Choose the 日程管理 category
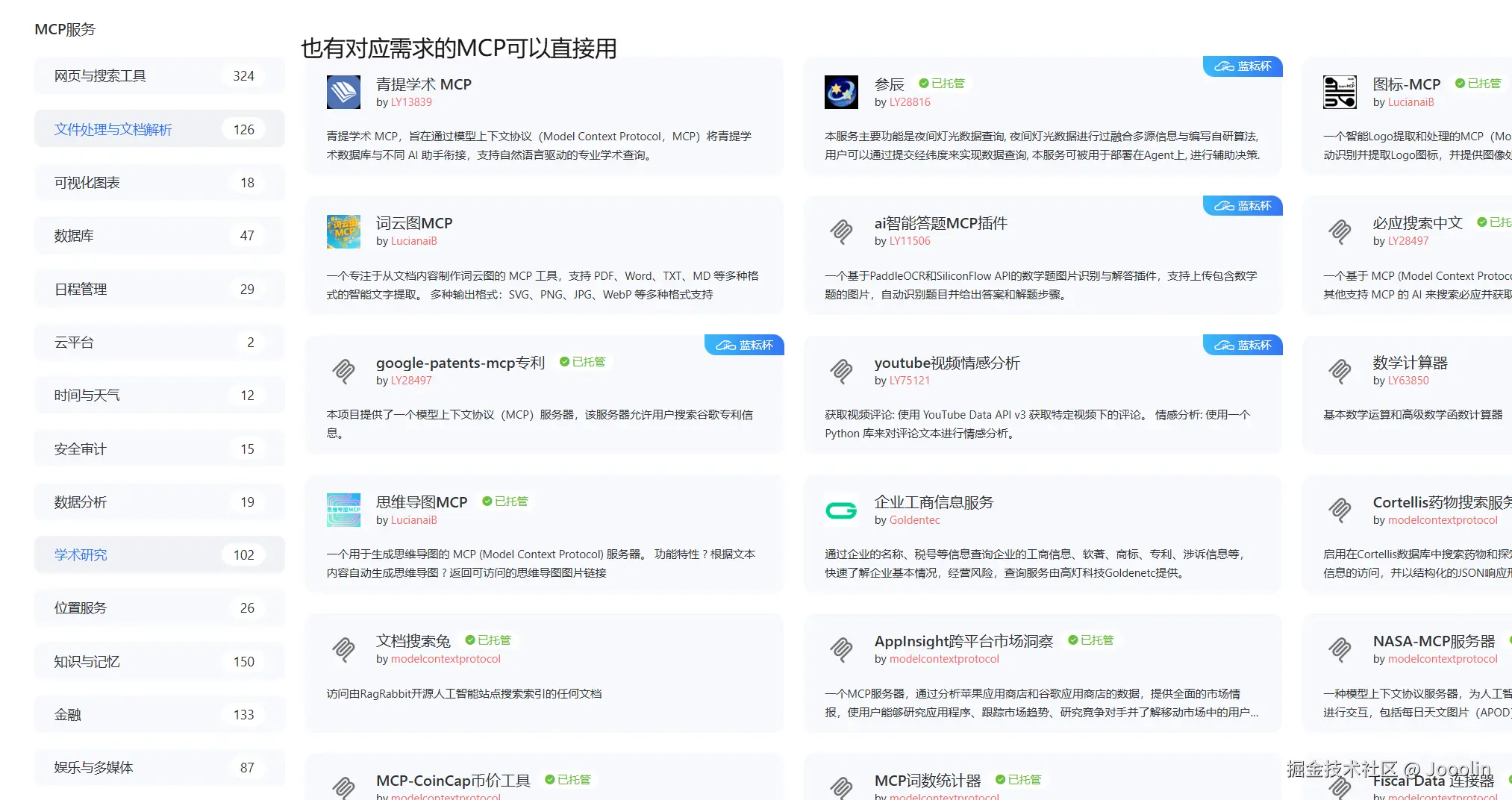The height and width of the screenshot is (800, 1512). tap(160, 290)
